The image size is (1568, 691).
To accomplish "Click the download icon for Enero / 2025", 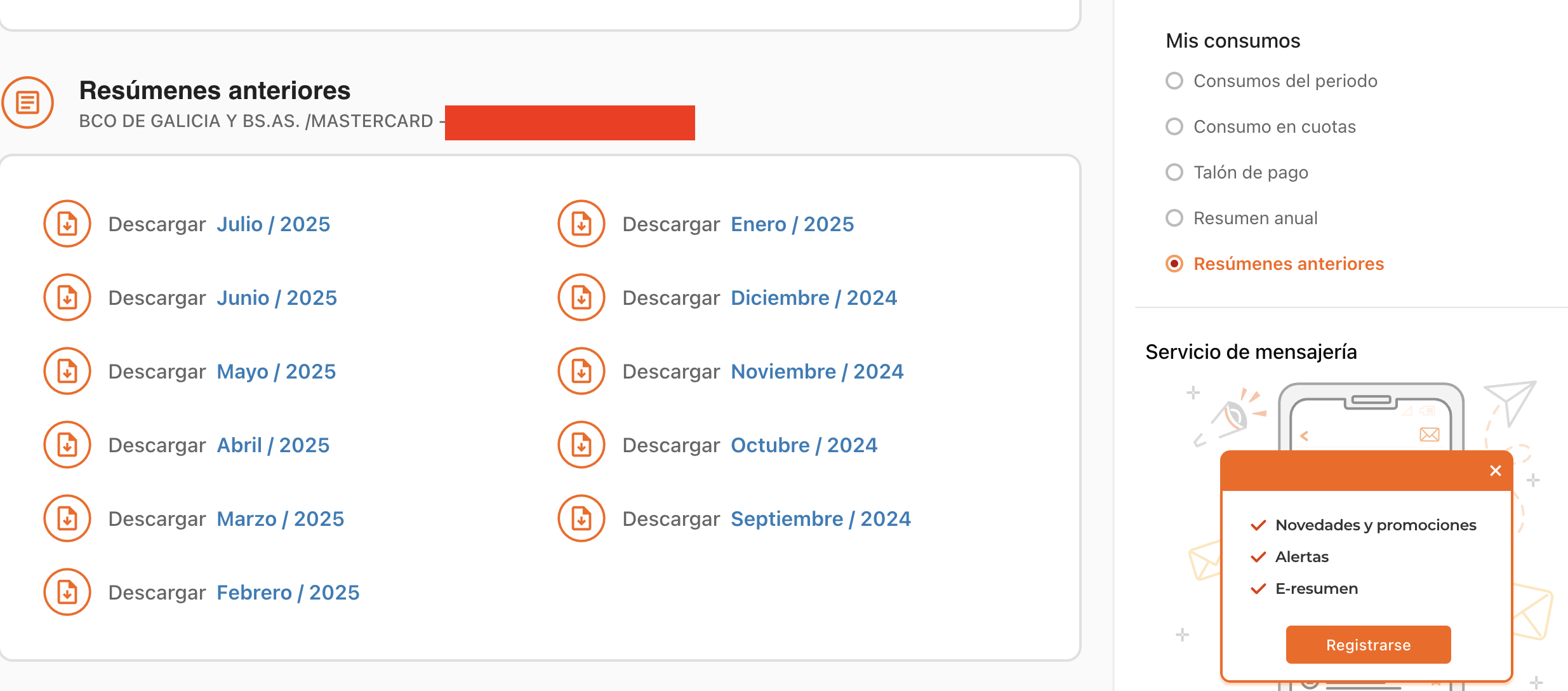I will click(x=581, y=224).
